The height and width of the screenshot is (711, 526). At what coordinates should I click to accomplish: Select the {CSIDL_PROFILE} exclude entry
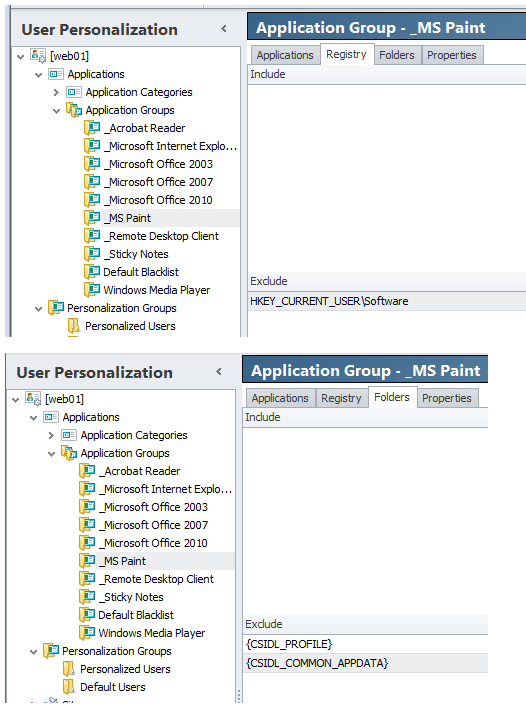(365, 644)
